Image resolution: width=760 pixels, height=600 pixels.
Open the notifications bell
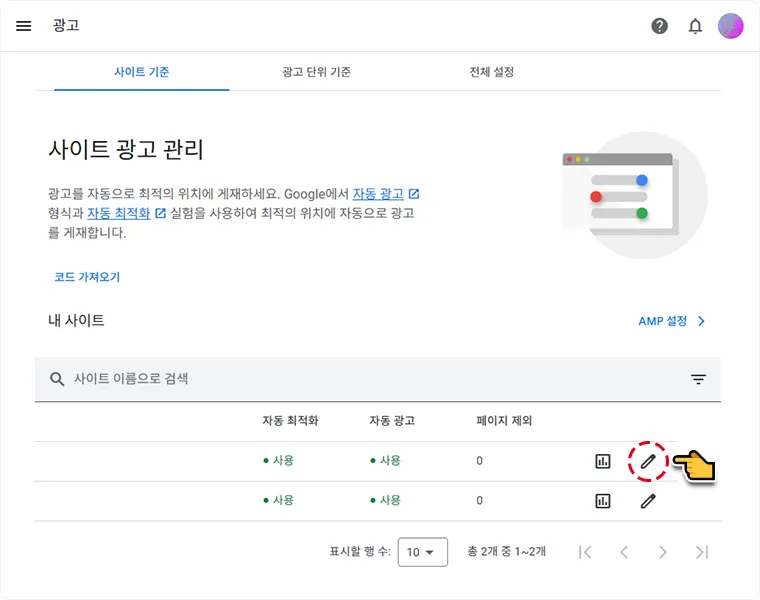695,26
